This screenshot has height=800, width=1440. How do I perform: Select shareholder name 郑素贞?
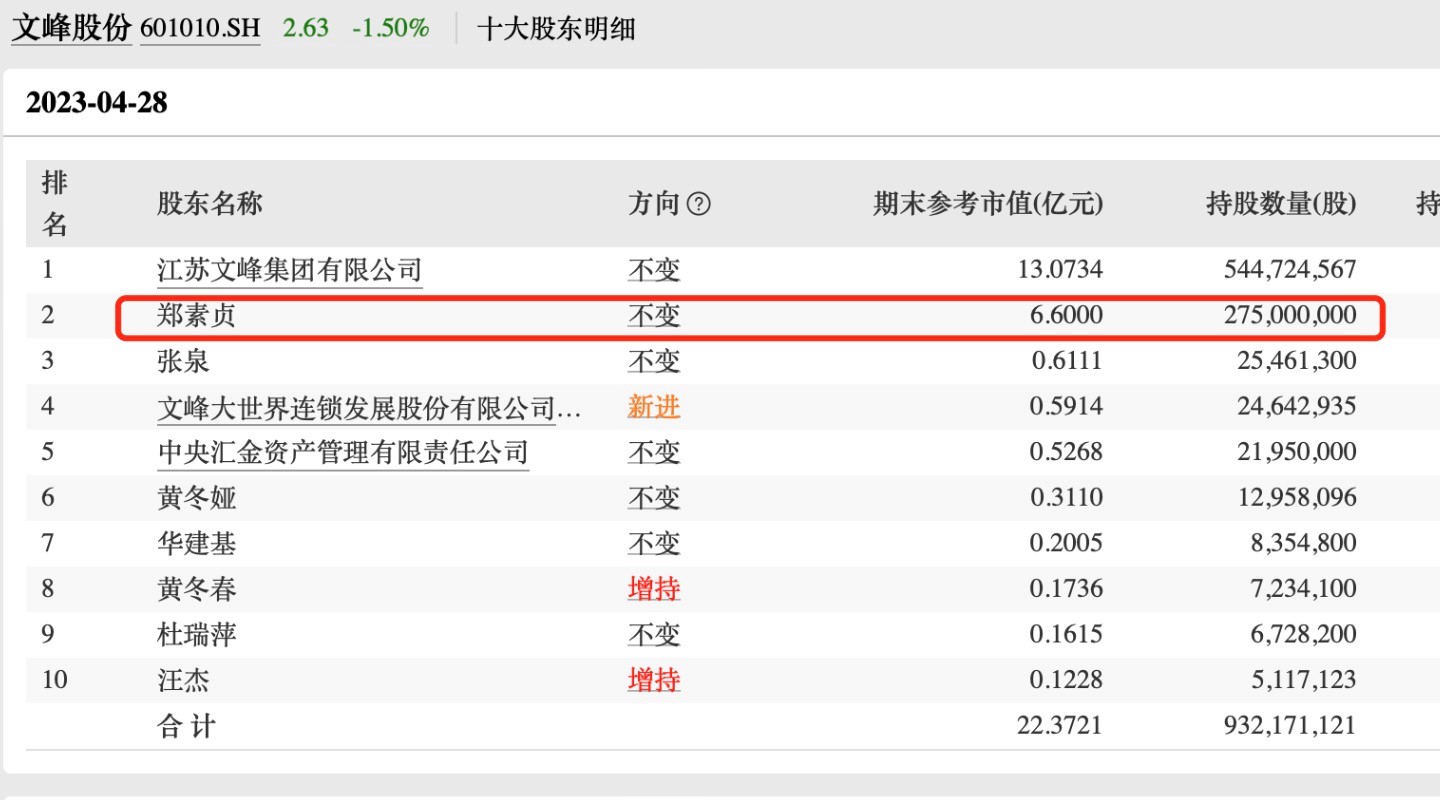[197, 316]
